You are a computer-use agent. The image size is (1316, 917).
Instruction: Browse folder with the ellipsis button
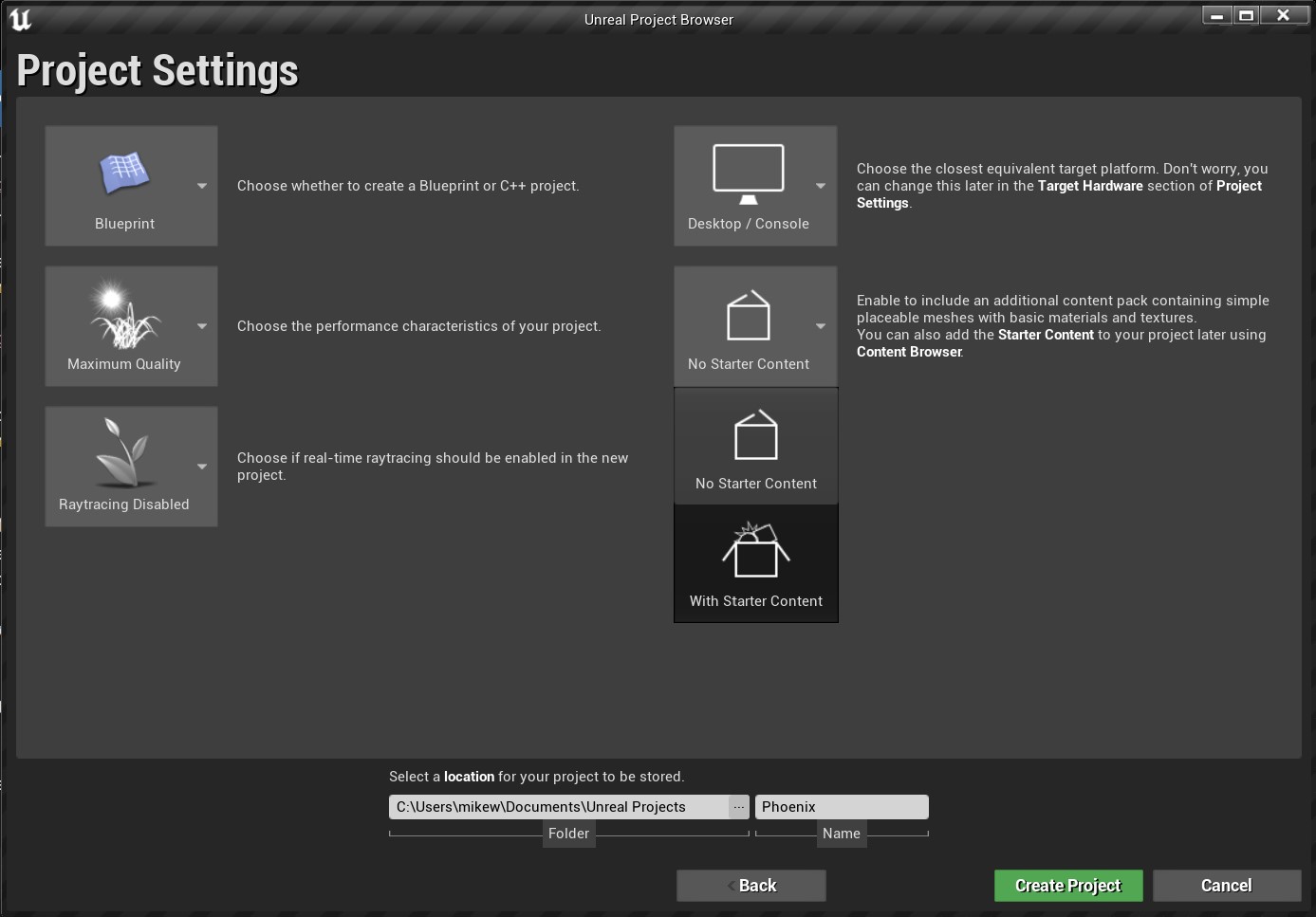(x=739, y=807)
